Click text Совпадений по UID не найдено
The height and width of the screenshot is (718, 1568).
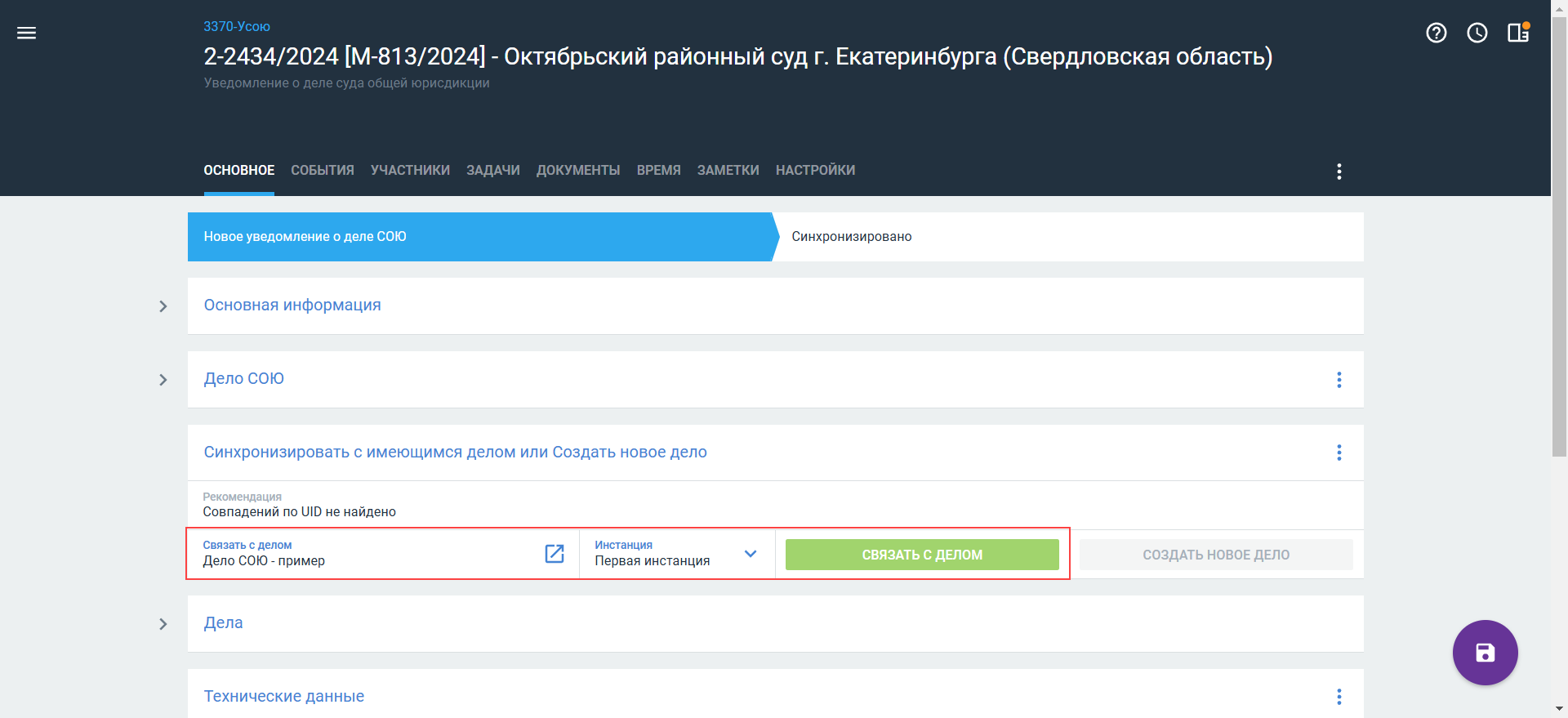(x=300, y=511)
